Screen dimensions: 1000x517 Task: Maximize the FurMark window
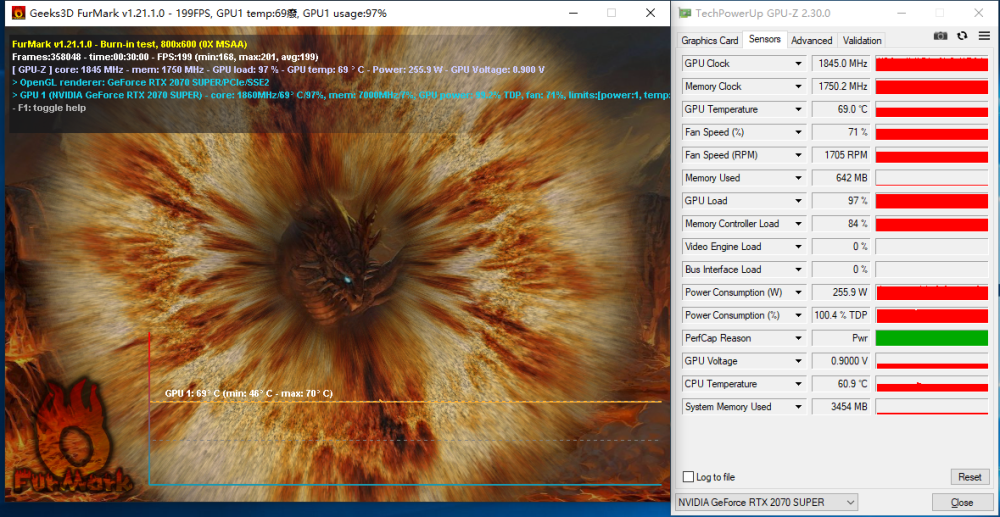pyautogui.click(x=612, y=13)
